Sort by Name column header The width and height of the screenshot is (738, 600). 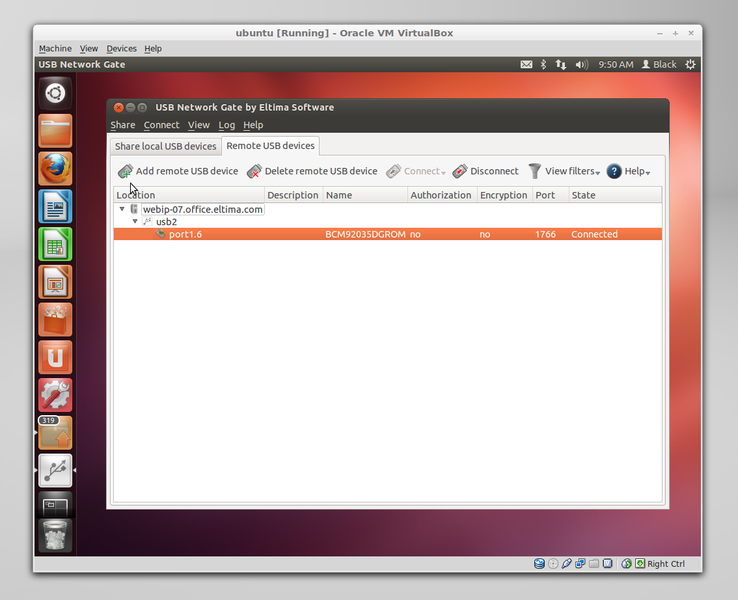tap(365, 195)
